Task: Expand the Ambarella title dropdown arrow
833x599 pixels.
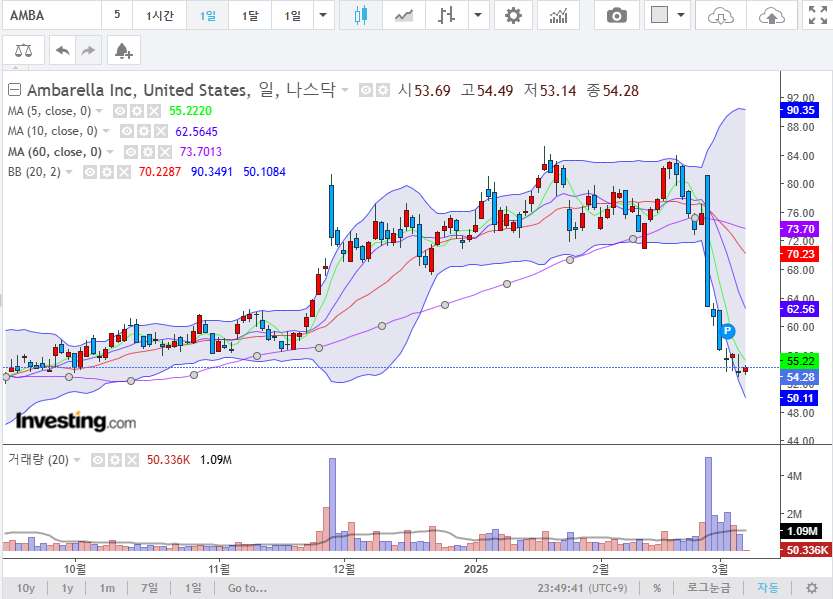Action: click(x=345, y=90)
